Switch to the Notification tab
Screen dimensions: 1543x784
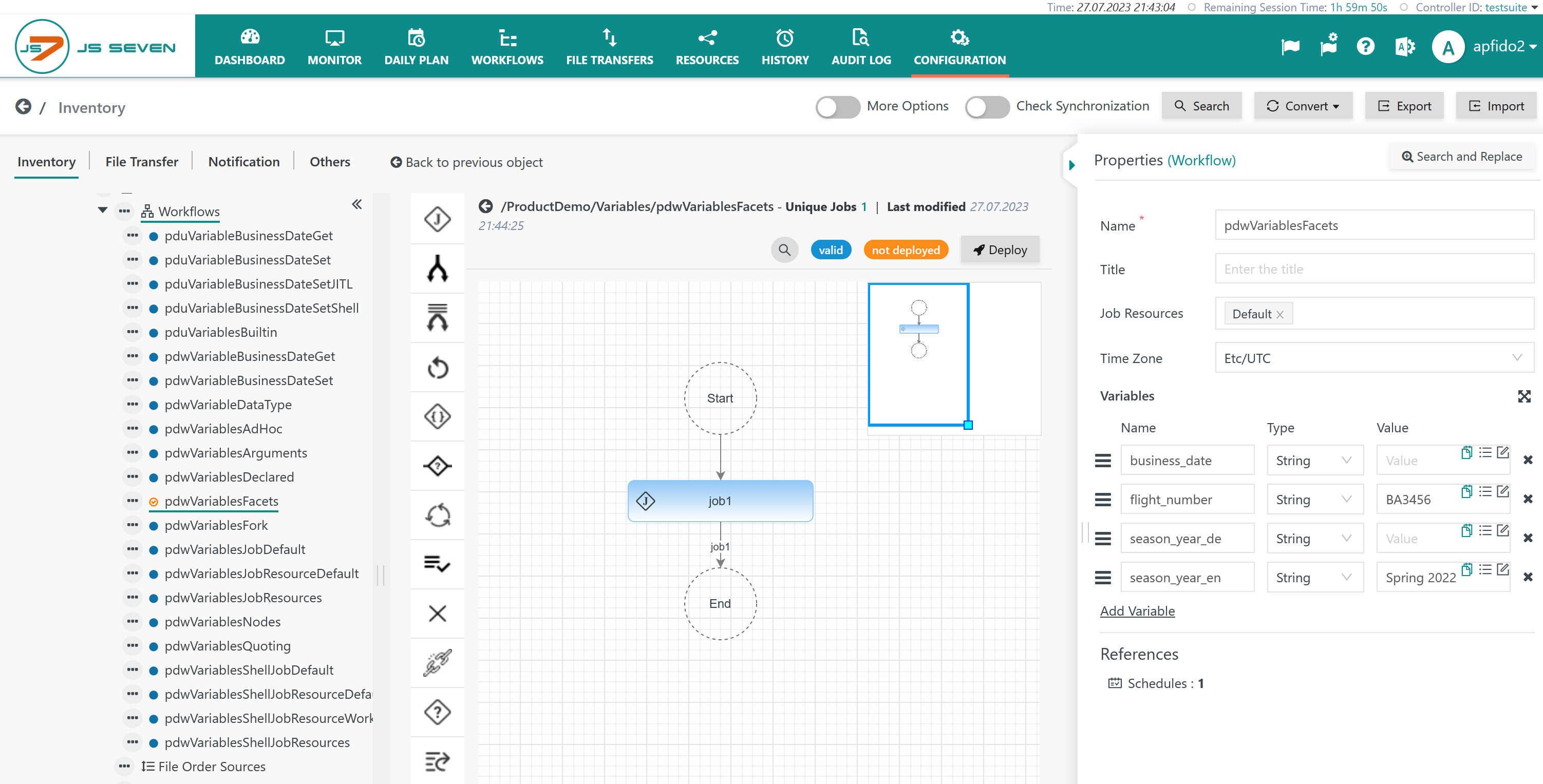(x=244, y=162)
